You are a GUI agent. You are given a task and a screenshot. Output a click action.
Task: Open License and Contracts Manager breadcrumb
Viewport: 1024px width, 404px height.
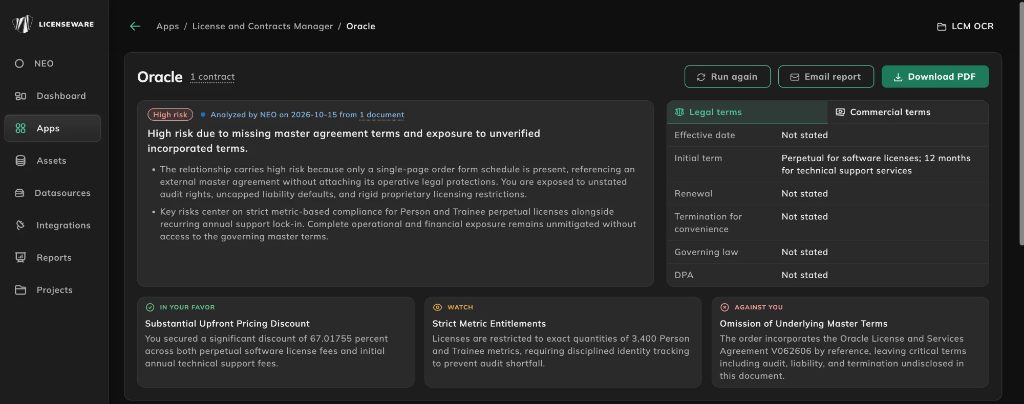click(262, 26)
